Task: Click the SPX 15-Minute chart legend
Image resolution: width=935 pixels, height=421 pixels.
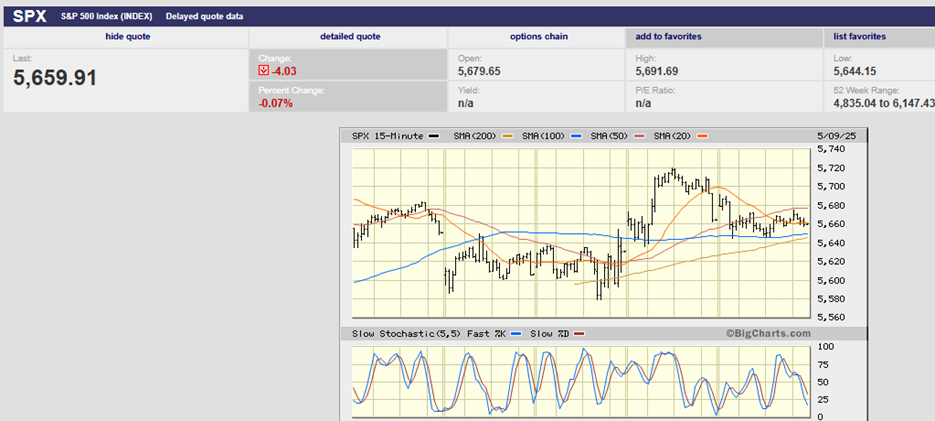Action: (x=395, y=136)
